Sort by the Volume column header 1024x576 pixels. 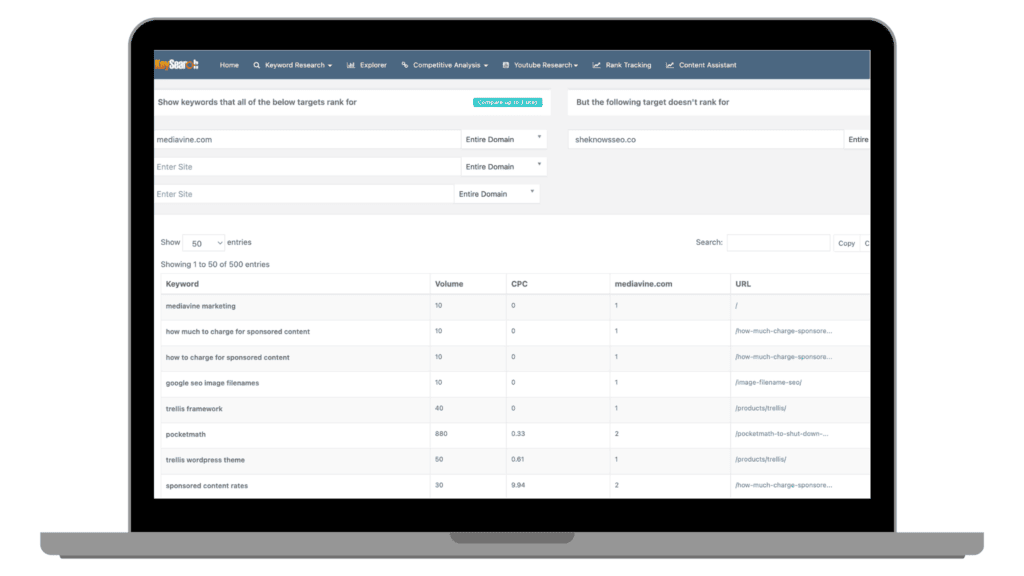click(x=468, y=284)
